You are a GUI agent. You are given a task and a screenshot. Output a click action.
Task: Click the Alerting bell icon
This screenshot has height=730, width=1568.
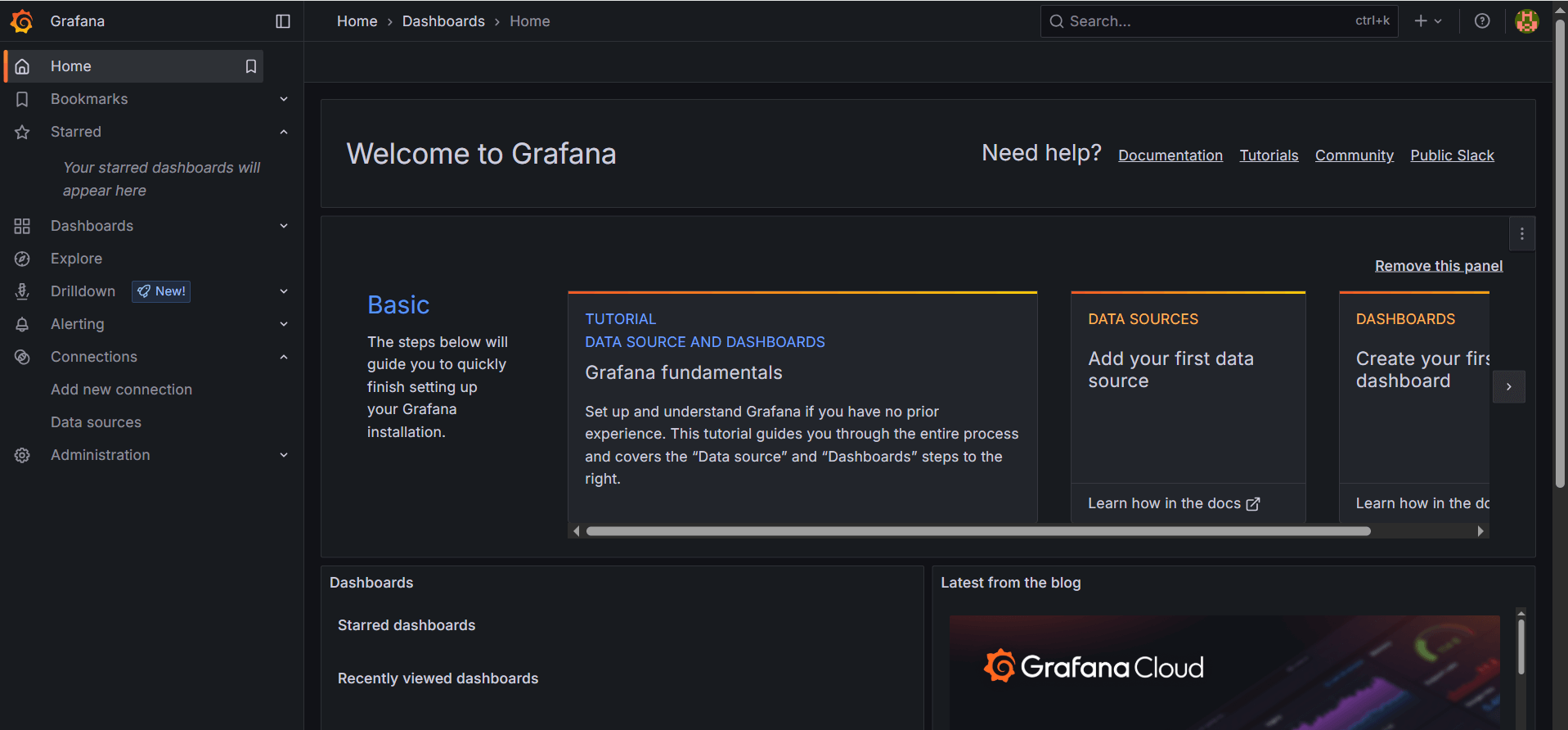pyautogui.click(x=22, y=324)
